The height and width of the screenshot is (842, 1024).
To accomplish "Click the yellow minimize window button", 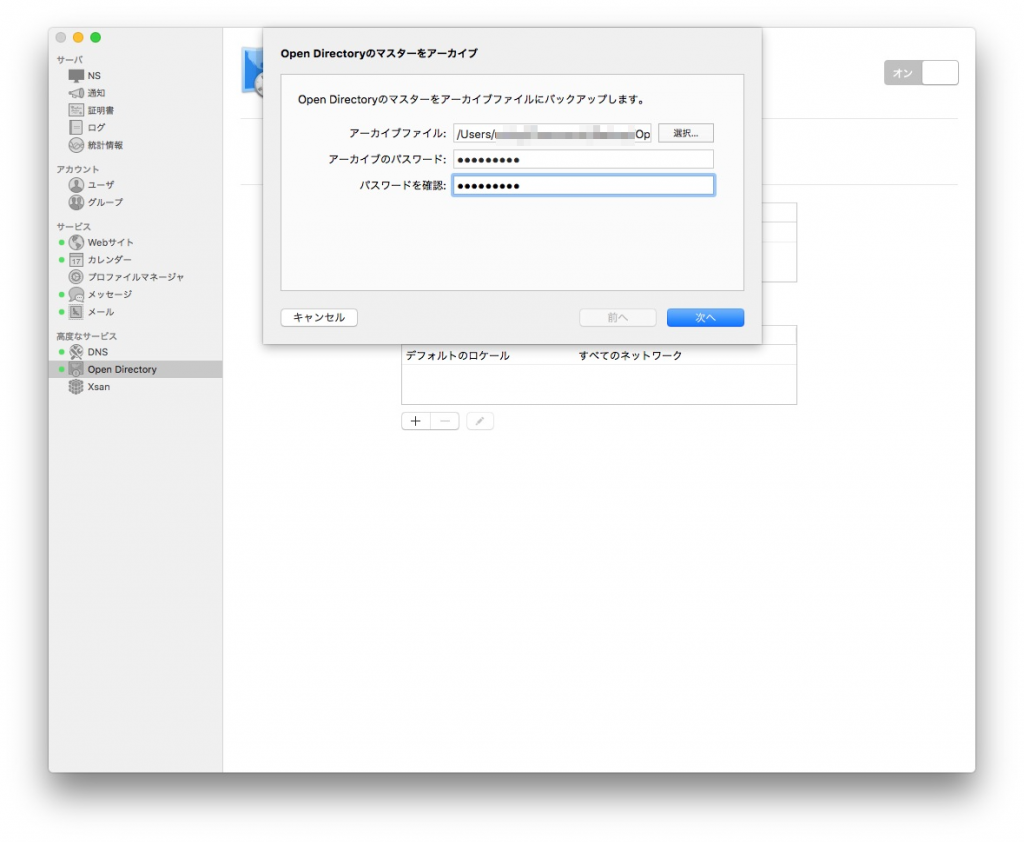I will point(78,37).
